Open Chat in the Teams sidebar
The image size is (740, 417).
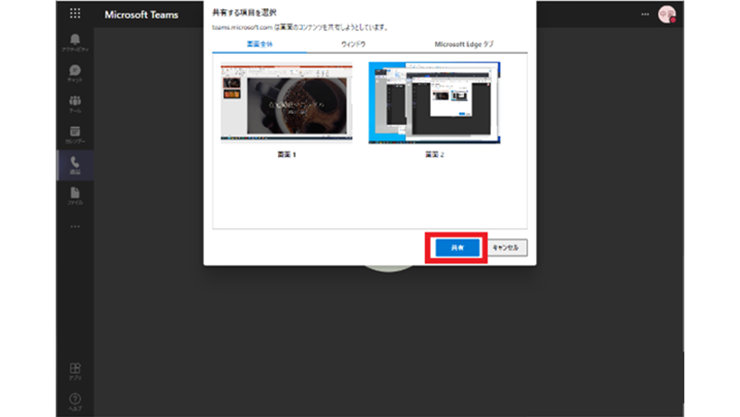tap(75, 73)
